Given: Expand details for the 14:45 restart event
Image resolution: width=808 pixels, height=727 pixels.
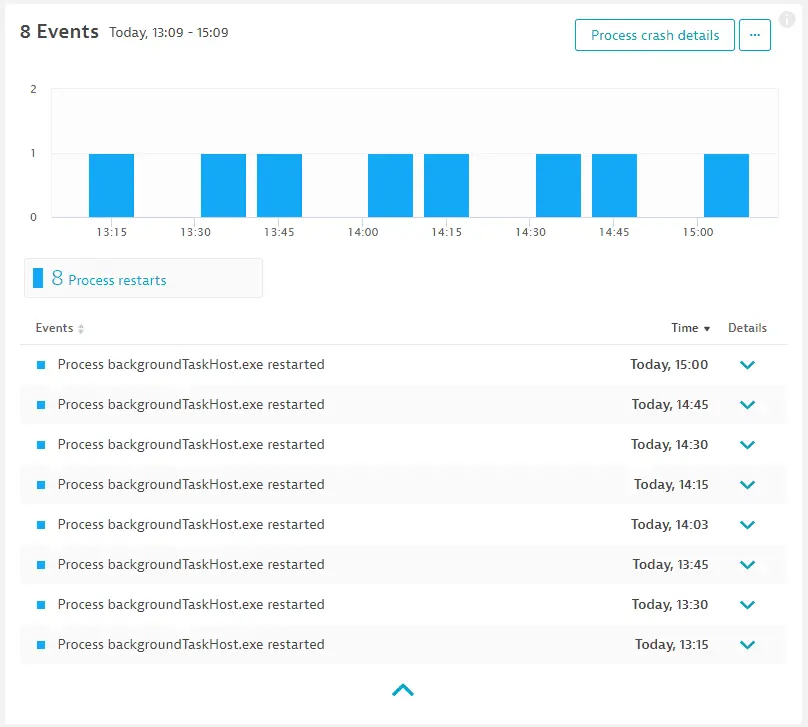Looking at the screenshot, I should point(747,405).
